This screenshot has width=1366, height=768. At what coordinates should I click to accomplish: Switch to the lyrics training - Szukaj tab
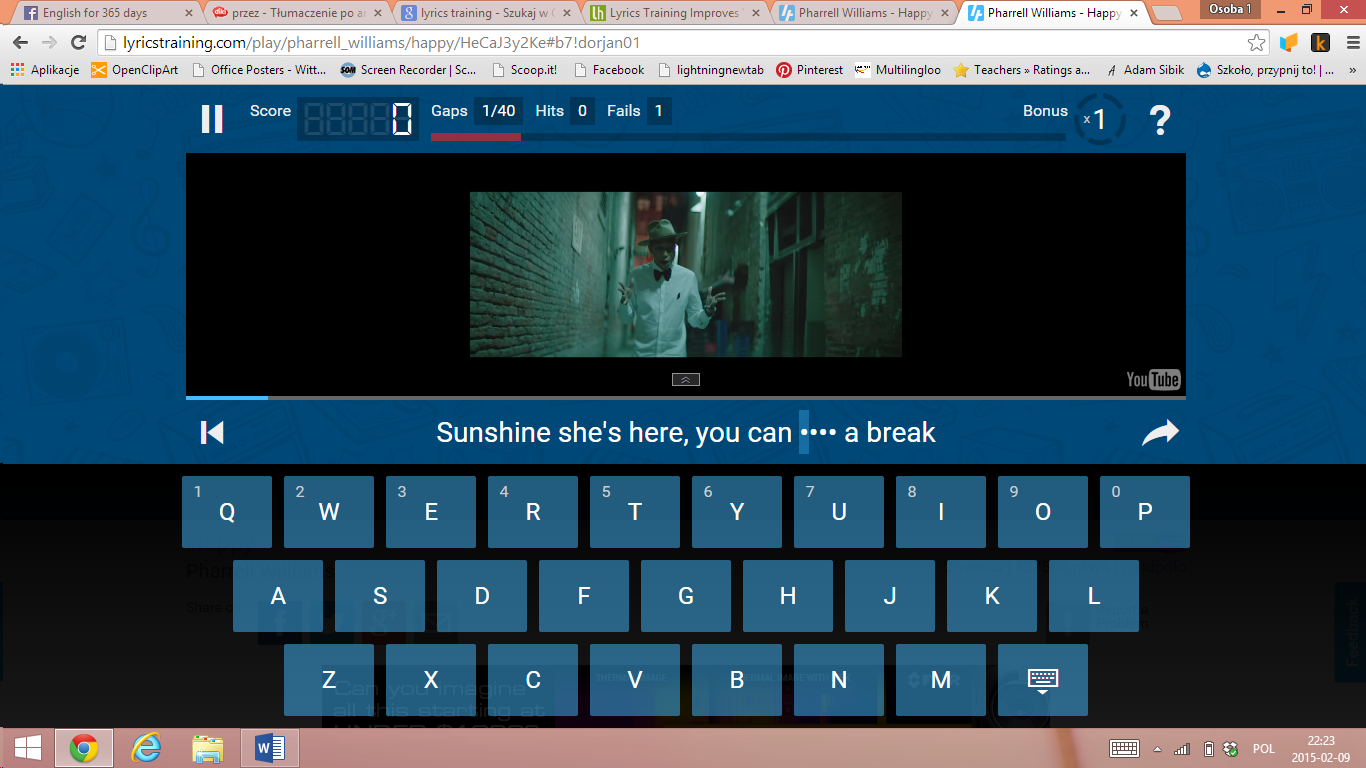tap(485, 13)
